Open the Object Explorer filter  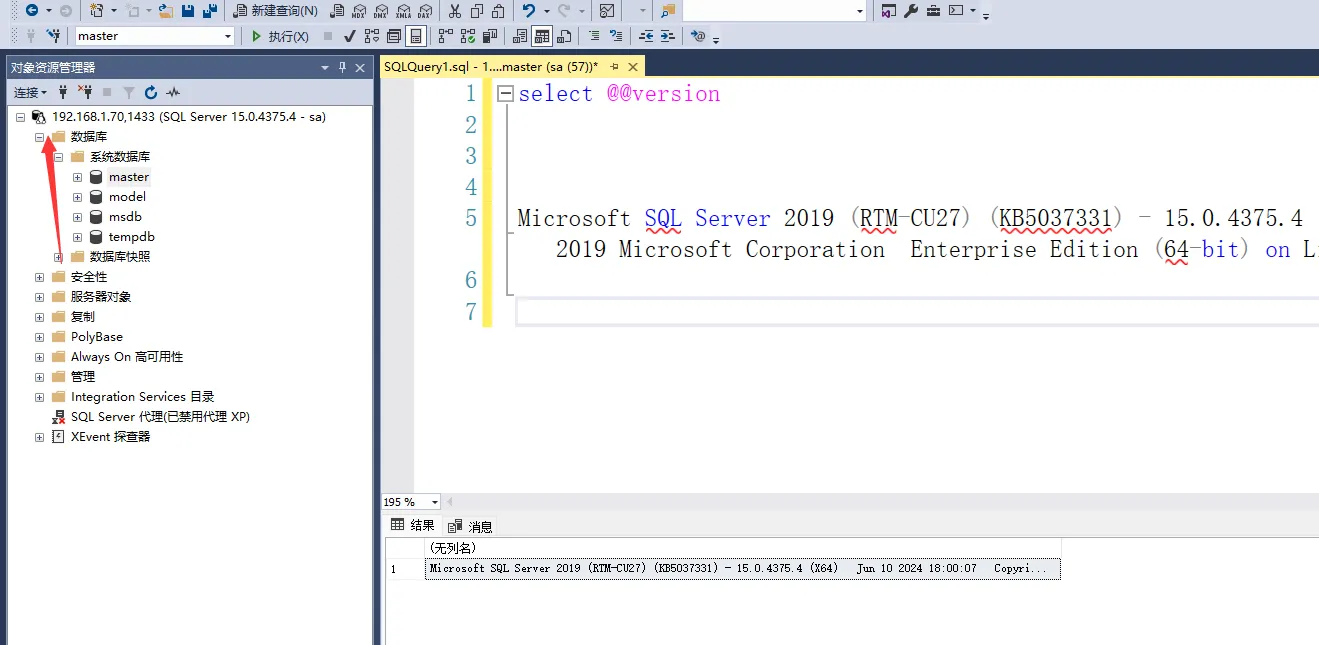click(x=128, y=92)
